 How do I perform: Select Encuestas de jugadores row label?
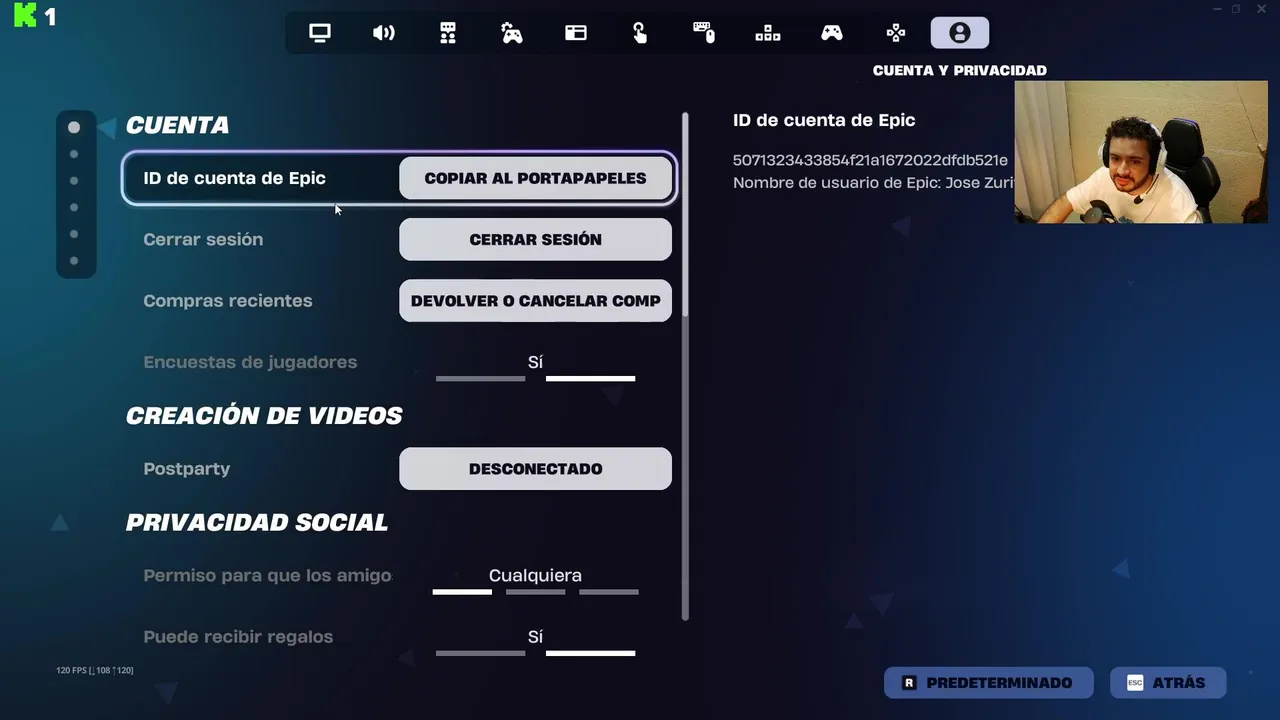click(250, 362)
